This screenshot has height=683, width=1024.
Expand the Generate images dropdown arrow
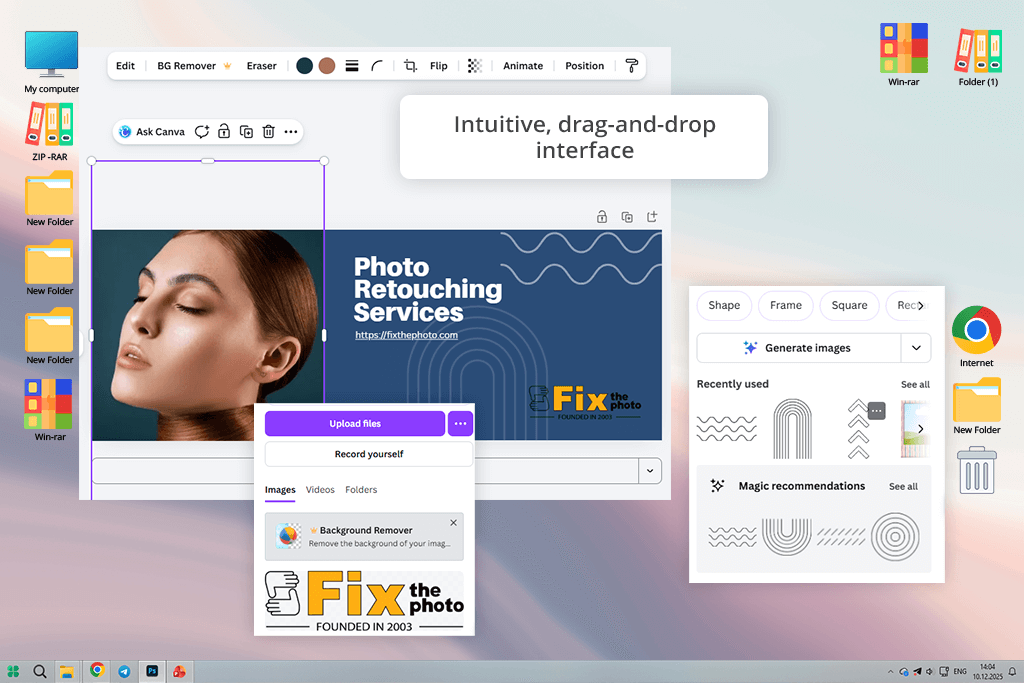point(916,348)
